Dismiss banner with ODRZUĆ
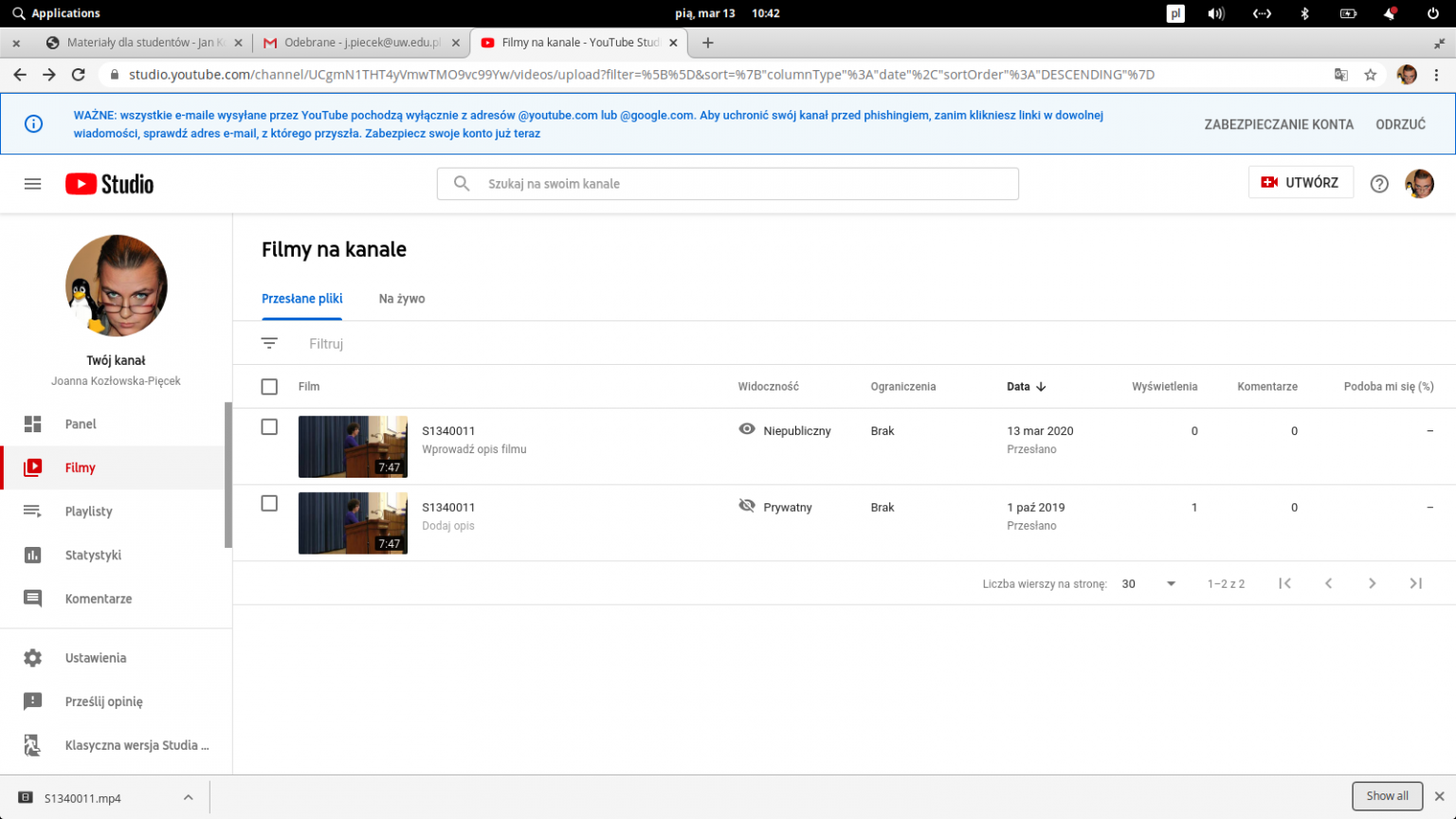 tap(1400, 124)
